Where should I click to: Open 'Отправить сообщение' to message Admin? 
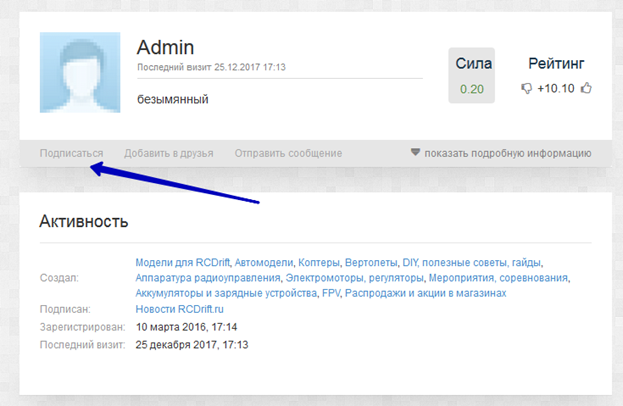(288, 153)
